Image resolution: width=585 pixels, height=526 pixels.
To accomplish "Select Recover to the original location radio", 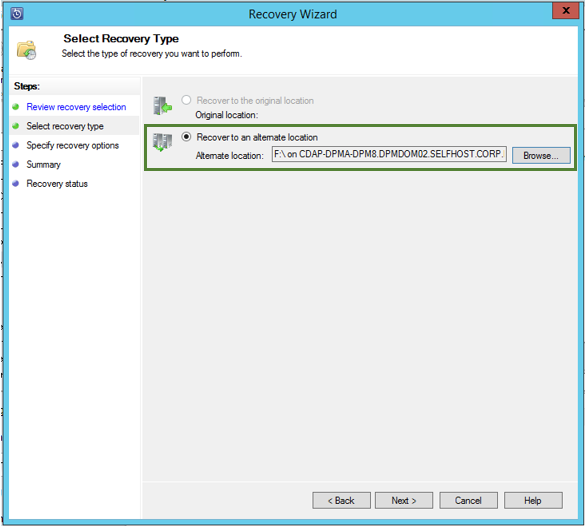I will [186, 100].
